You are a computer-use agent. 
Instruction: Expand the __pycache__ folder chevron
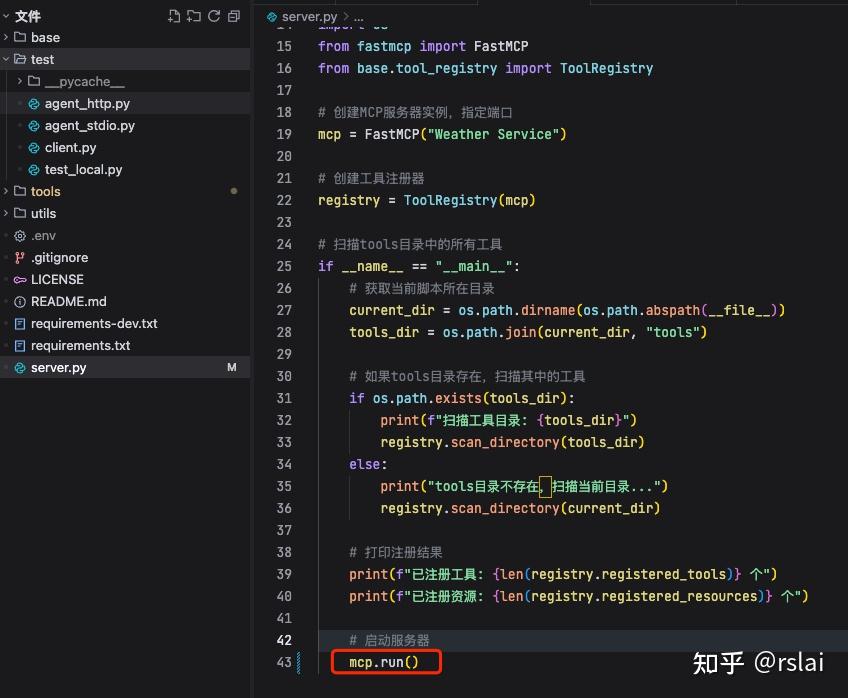[20, 81]
